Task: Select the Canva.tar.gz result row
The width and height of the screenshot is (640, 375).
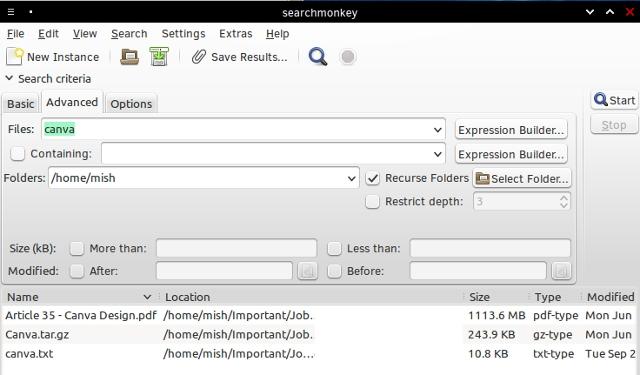Action: click(320, 335)
